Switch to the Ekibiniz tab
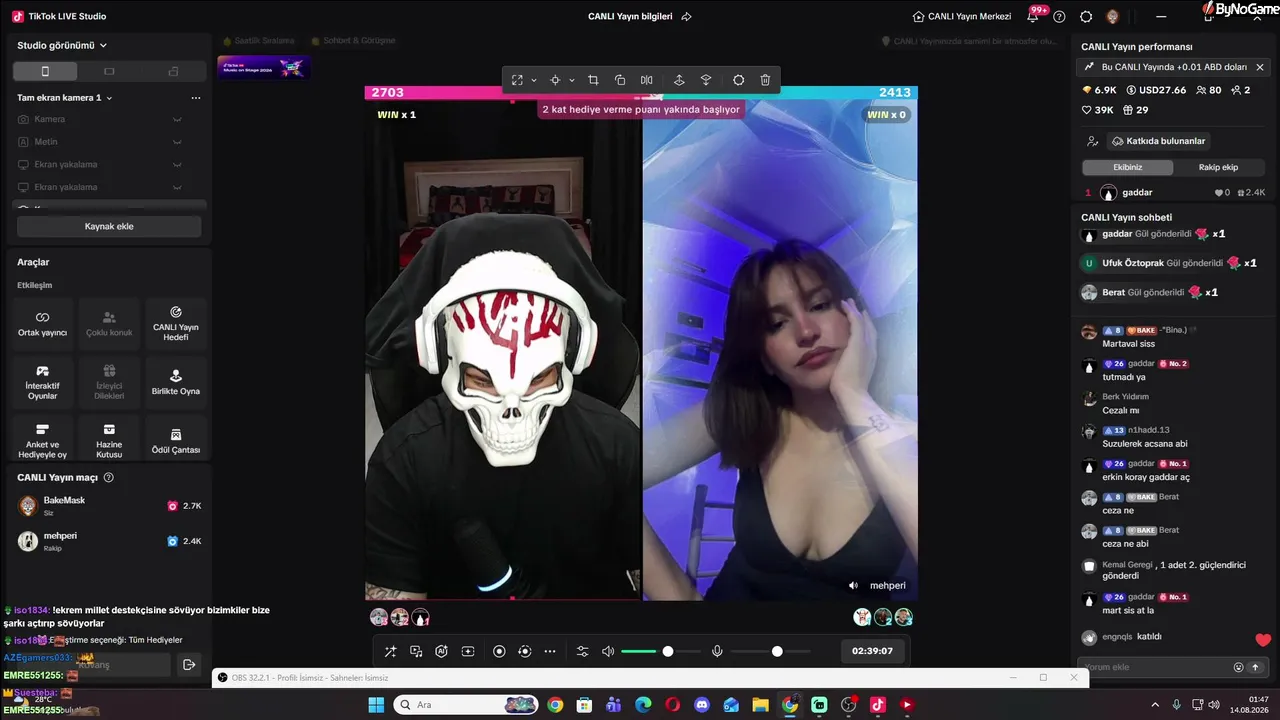 [x=1128, y=167]
